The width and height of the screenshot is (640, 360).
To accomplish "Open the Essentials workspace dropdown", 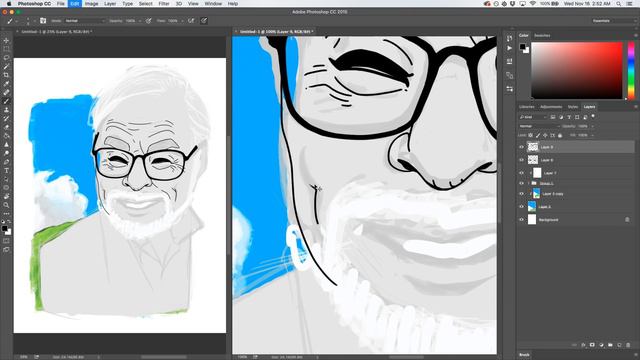I will point(613,20).
